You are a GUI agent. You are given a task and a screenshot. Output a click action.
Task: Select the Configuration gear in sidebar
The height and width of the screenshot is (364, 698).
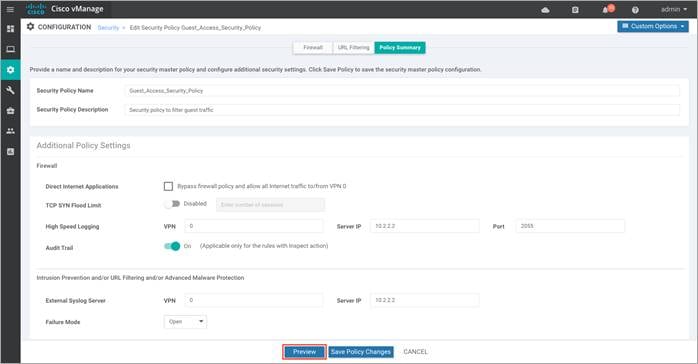(11, 70)
